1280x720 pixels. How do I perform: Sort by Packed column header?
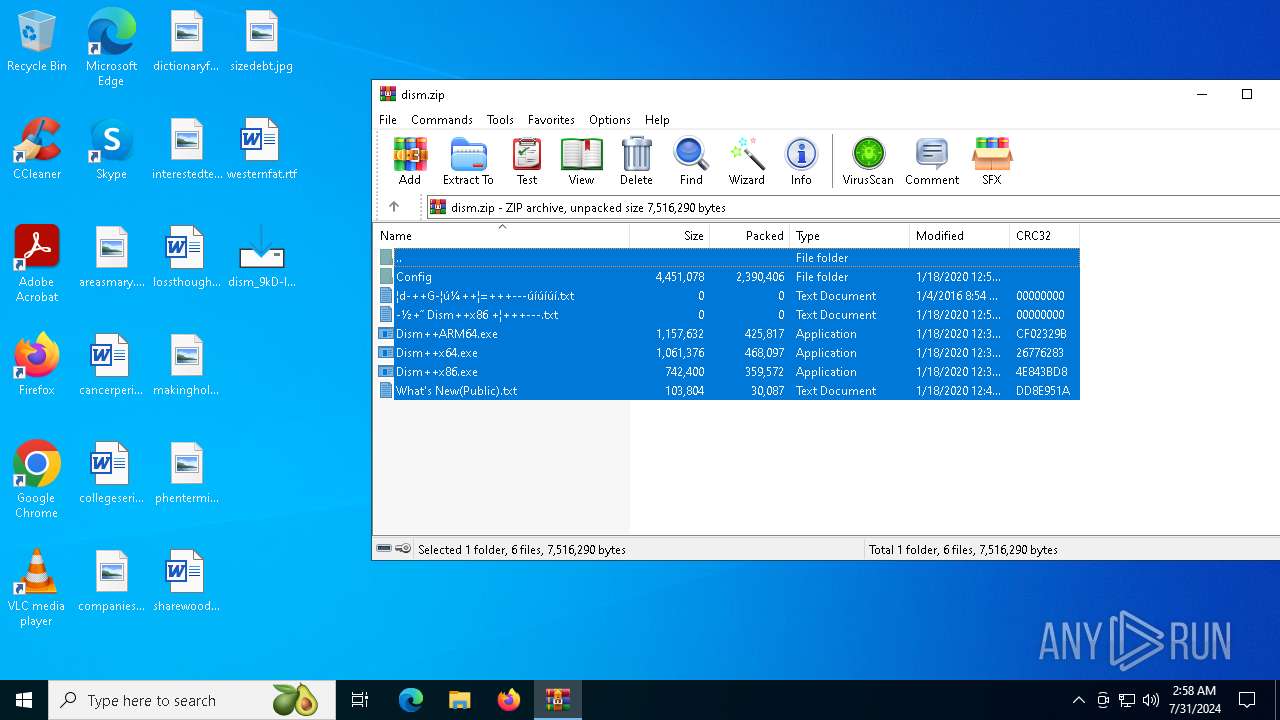coord(750,236)
